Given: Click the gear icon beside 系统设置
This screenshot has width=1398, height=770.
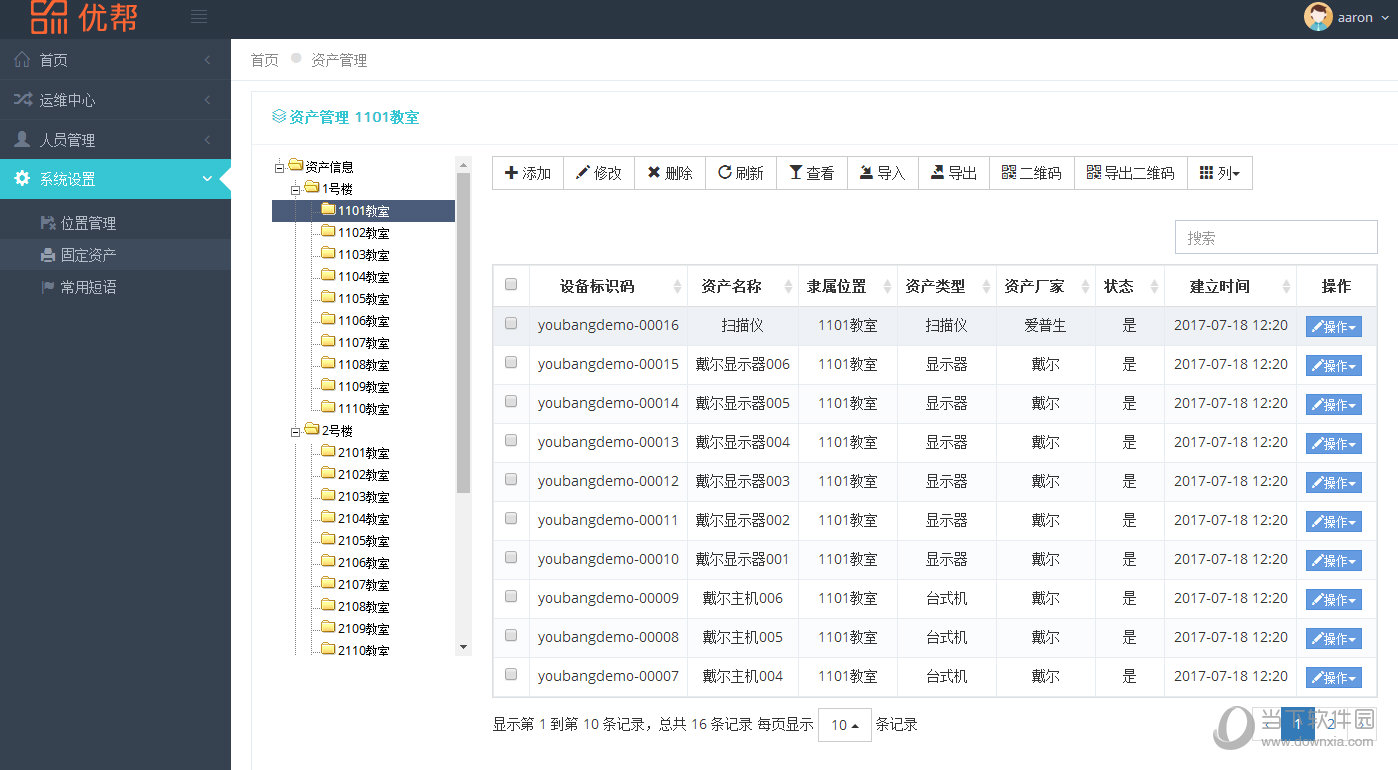Looking at the screenshot, I should pyautogui.click(x=22, y=179).
